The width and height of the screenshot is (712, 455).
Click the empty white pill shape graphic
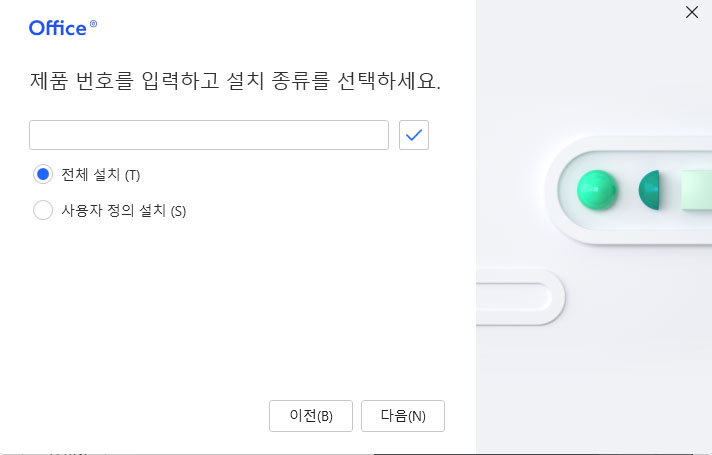tap(515, 297)
